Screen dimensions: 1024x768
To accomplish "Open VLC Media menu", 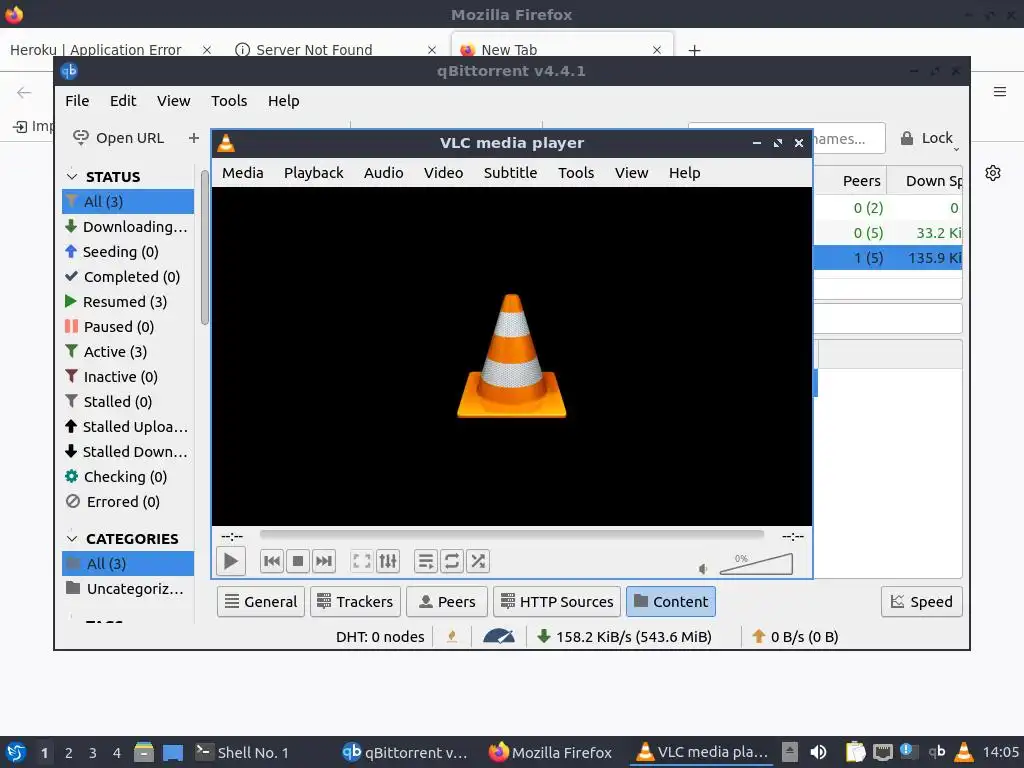I will click(x=242, y=173).
